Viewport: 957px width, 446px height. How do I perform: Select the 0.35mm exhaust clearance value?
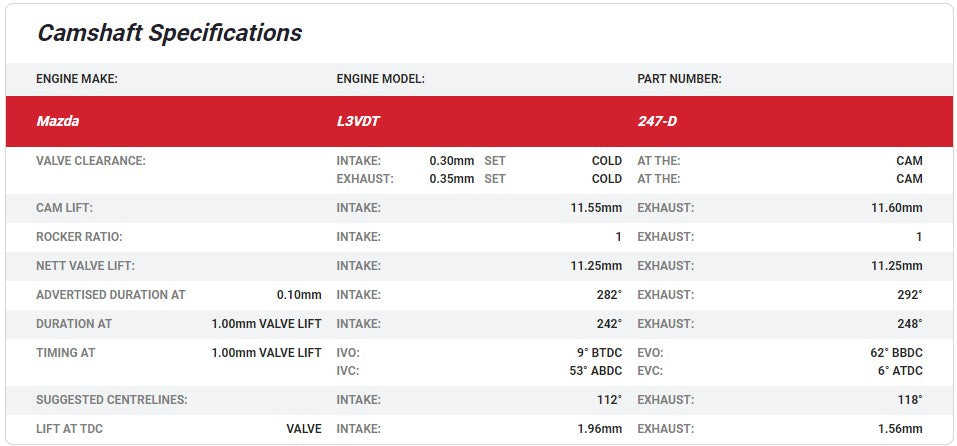452,179
